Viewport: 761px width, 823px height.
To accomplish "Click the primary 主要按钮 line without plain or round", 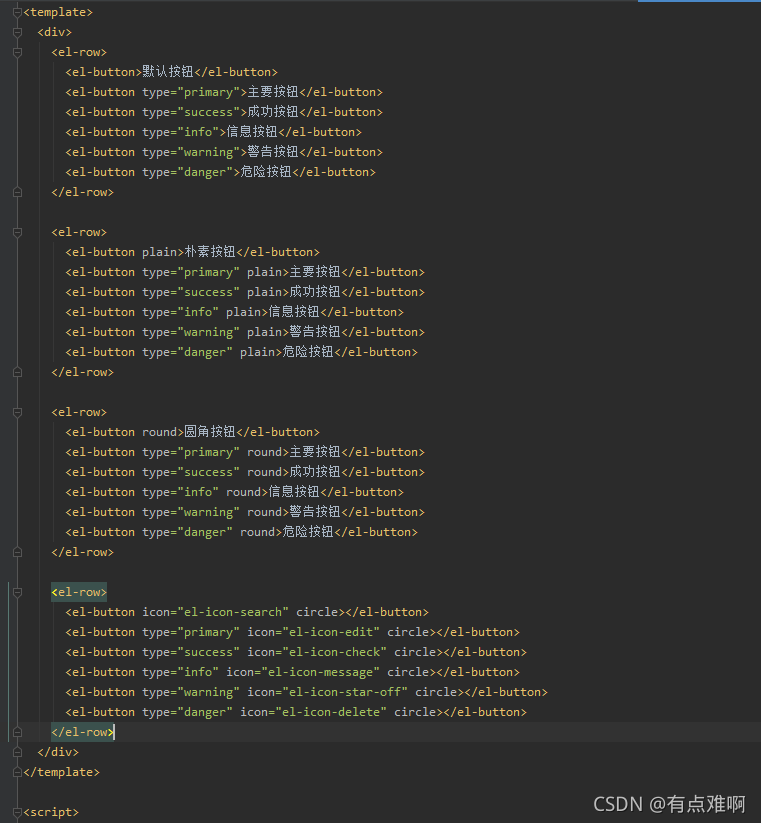I will pos(224,92).
